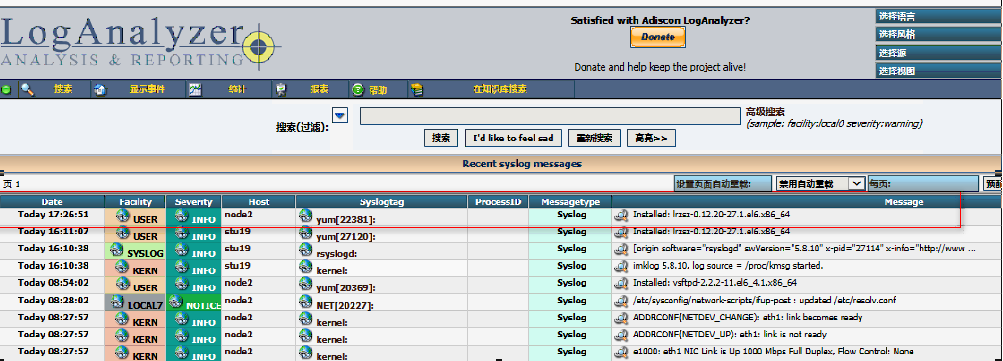Expand advanced options with 高亮>> button
1003x361 pixels.
pyautogui.click(x=651, y=138)
